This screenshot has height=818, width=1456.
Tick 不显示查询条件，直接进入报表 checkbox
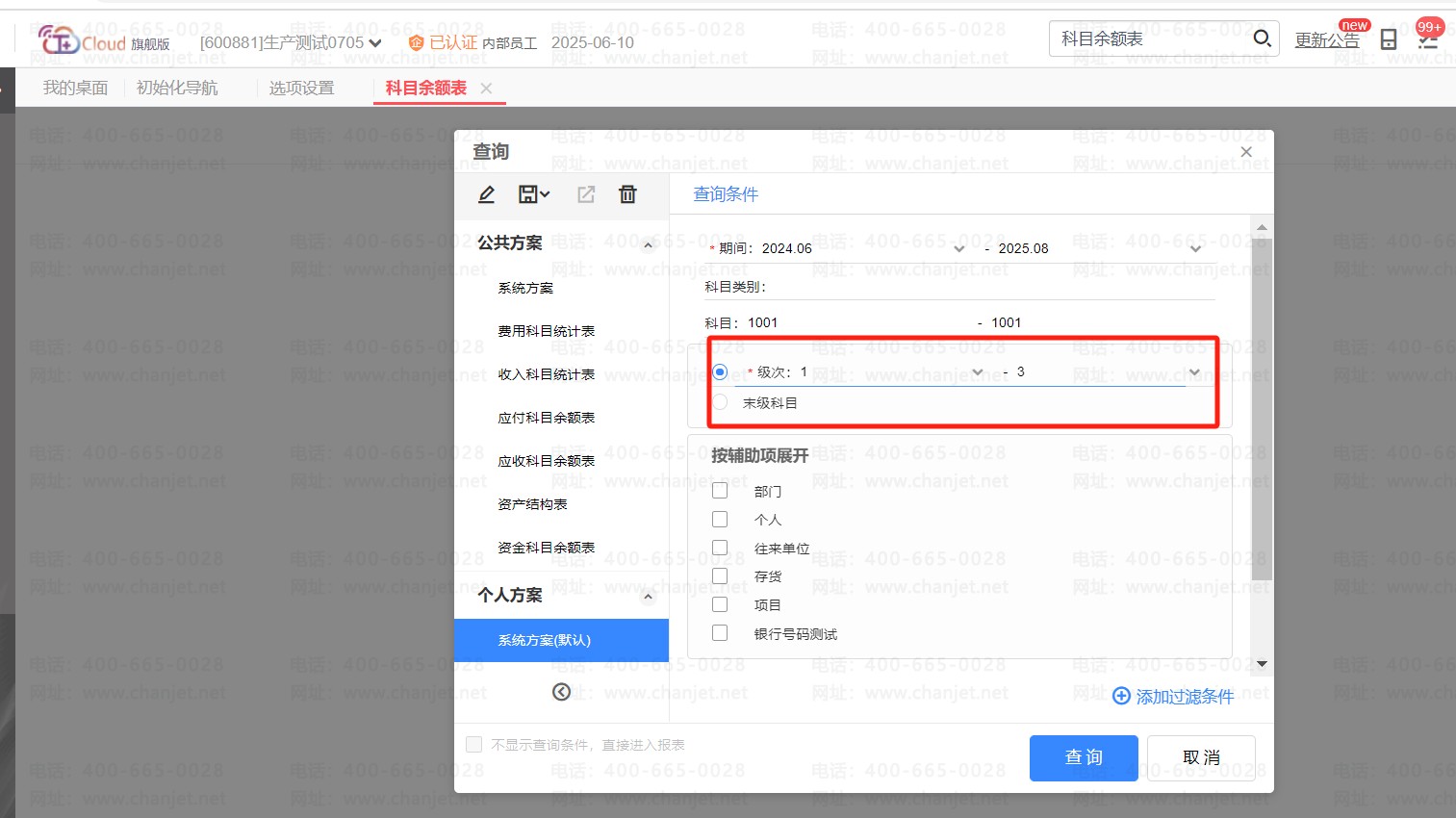pyautogui.click(x=473, y=744)
